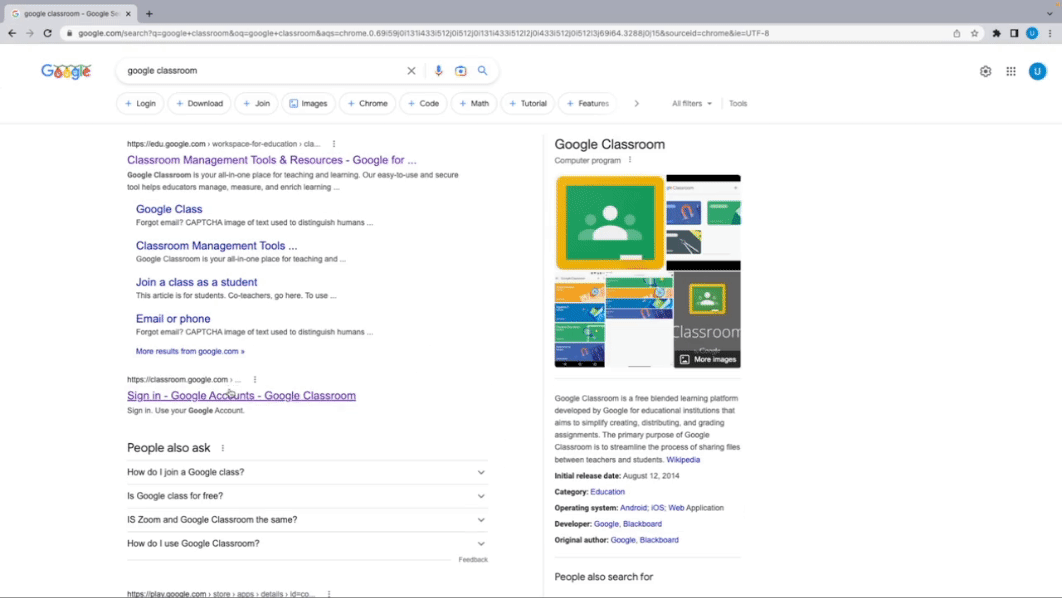
Task: Open the All filters dropdown
Action: coord(692,104)
